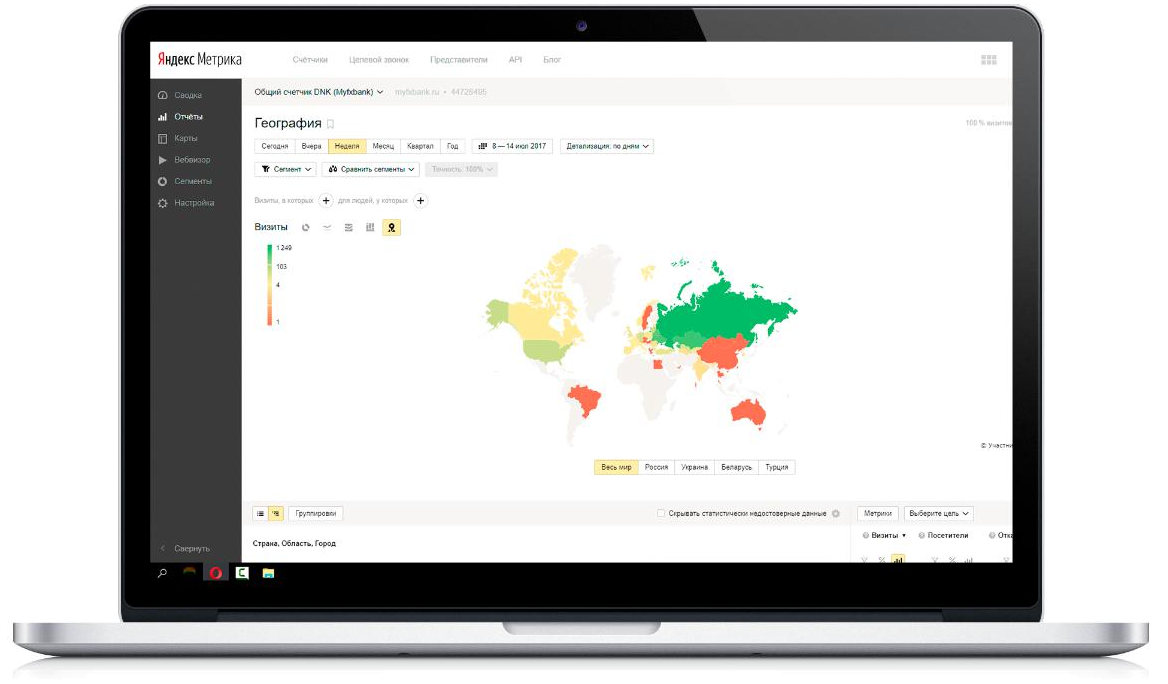The image size is (1168, 684).
Task: Open the Счётчики top menu item
Action: (x=310, y=60)
